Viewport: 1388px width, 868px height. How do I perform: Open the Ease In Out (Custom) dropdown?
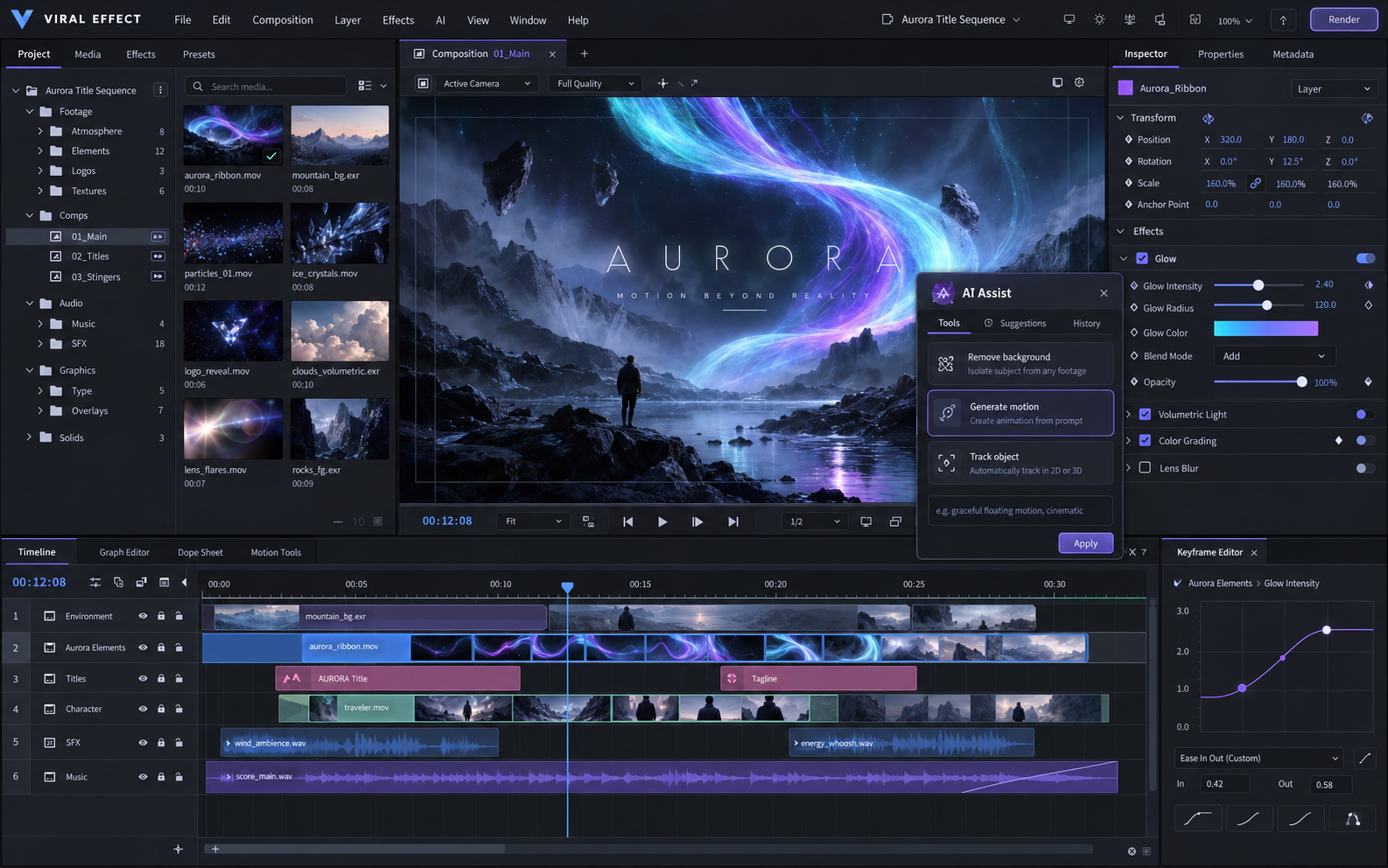(x=1258, y=758)
